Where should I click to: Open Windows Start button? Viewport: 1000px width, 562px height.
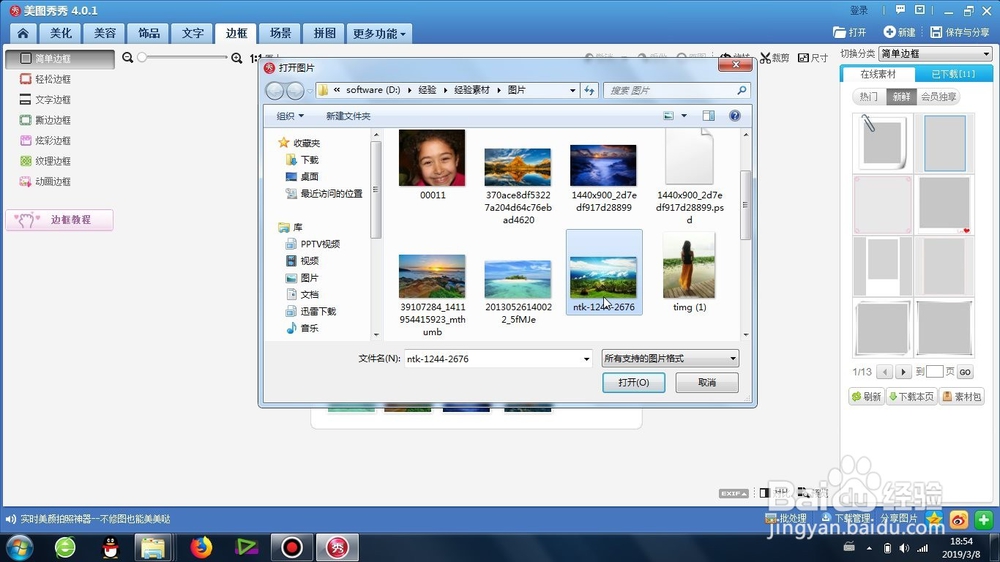pyautogui.click(x=19, y=548)
